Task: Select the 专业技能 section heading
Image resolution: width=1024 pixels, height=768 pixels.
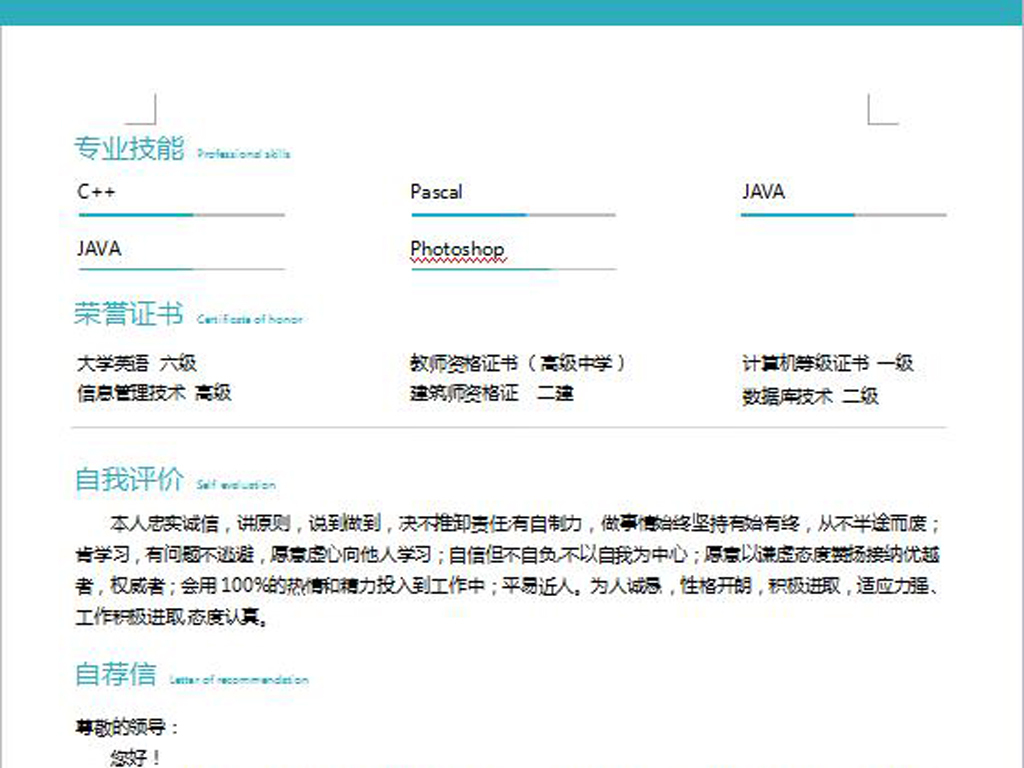Action: 129,149
